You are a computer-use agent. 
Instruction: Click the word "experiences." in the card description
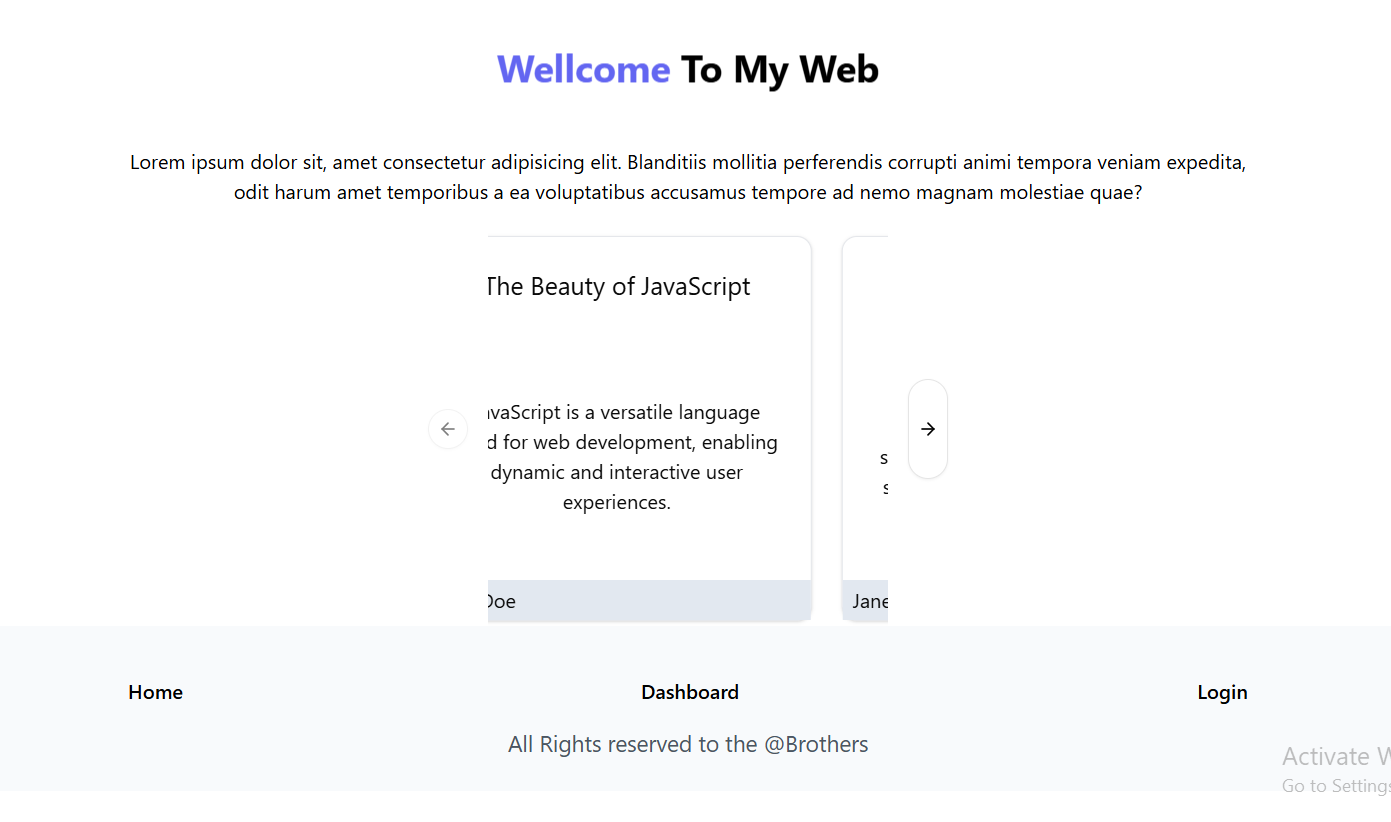[x=617, y=502]
